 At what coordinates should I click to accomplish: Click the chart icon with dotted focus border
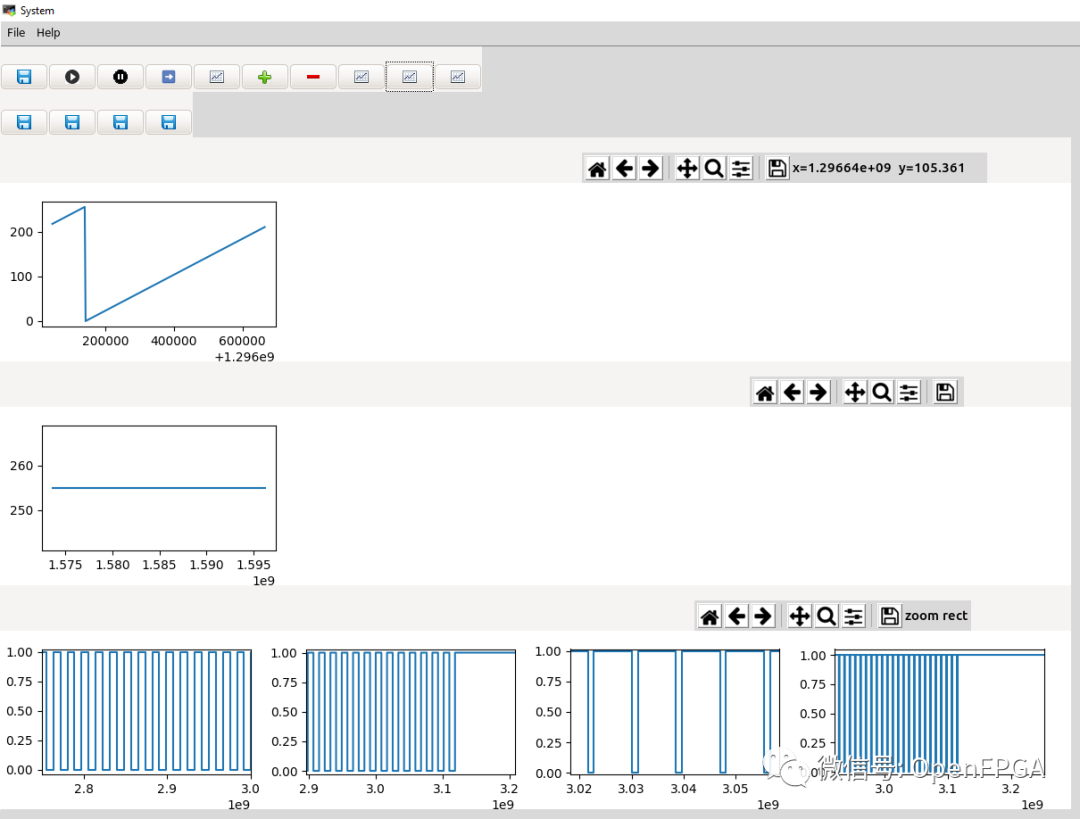pyautogui.click(x=410, y=76)
